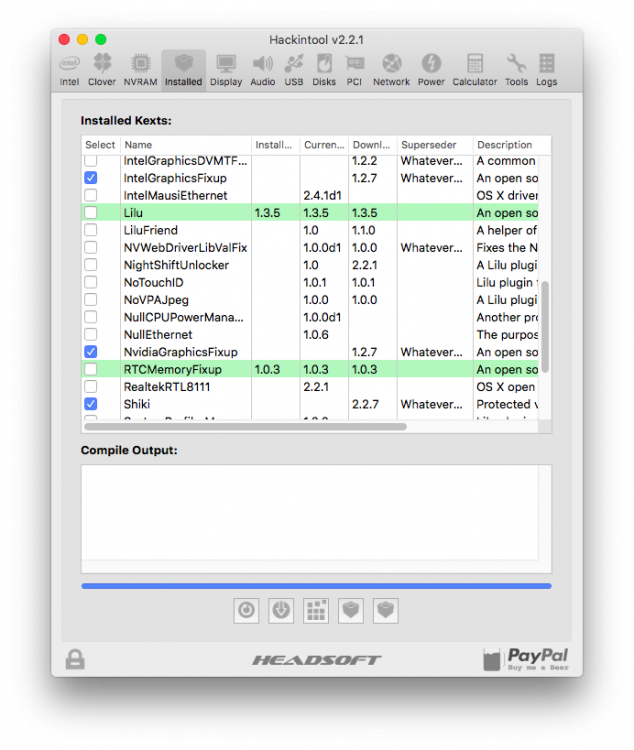
Task: Sort by the Install... column header
Action: [275, 145]
